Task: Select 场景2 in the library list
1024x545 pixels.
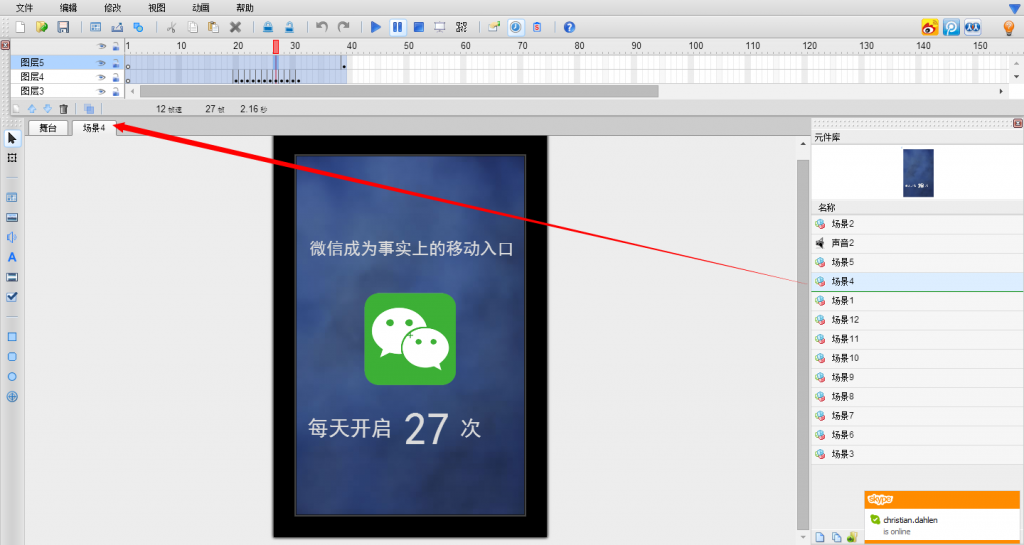Action: pos(917,224)
